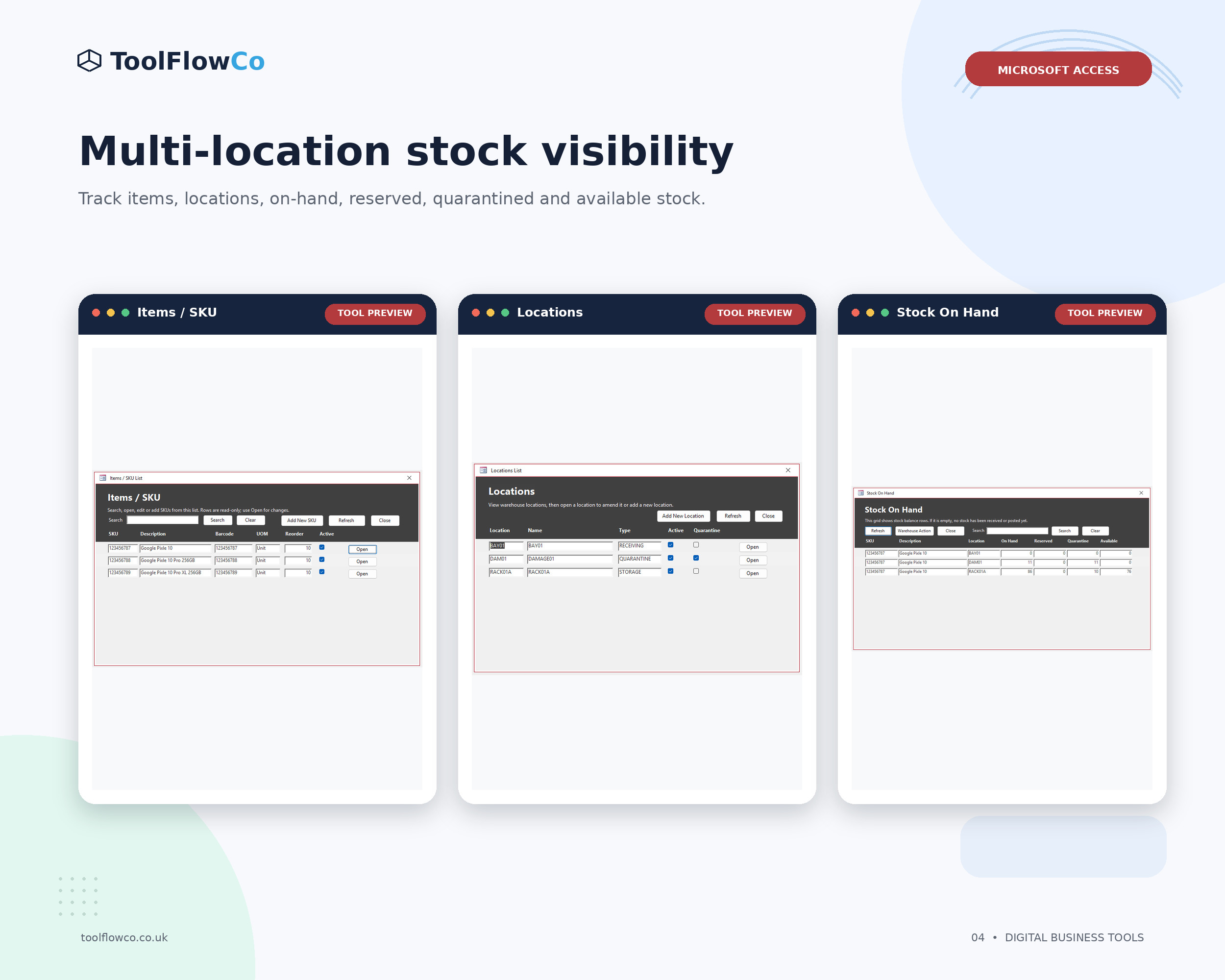Image resolution: width=1225 pixels, height=980 pixels.
Task: Click the red dot on Items / SKU card
Action: click(96, 313)
